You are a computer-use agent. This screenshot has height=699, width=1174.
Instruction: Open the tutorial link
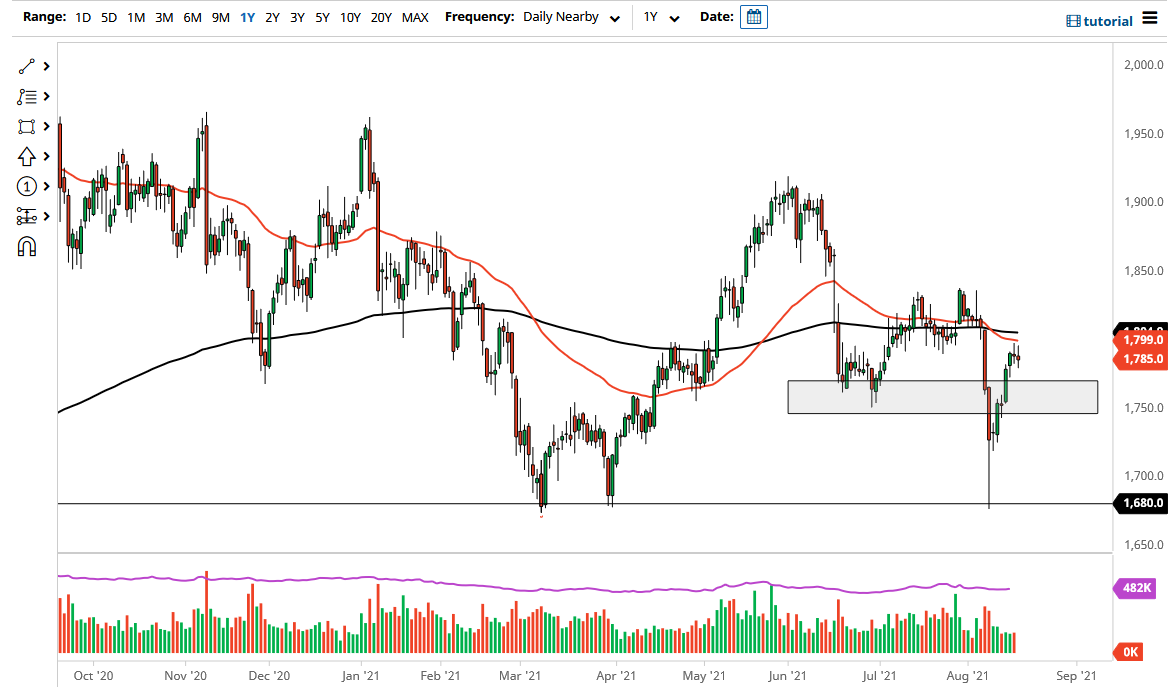1107,22
